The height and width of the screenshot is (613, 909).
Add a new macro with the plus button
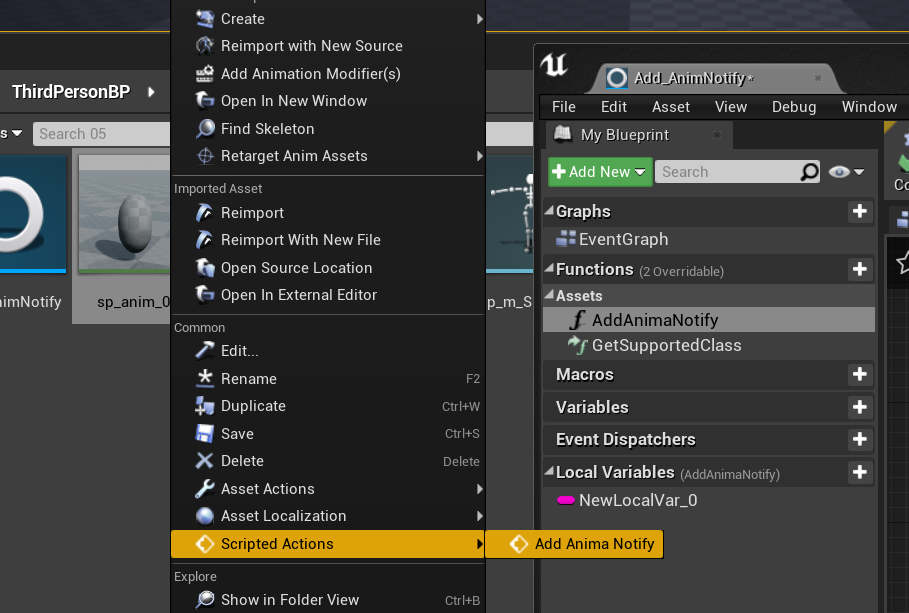click(860, 374)
